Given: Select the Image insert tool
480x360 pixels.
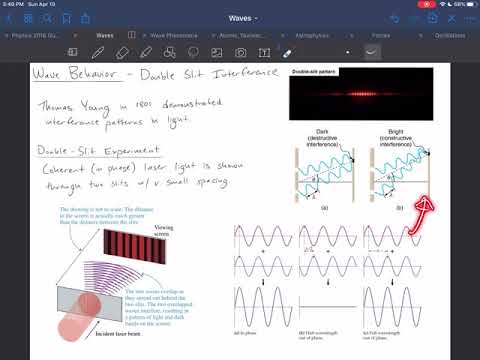Looking at the screenshot, I should click(217, 52).
